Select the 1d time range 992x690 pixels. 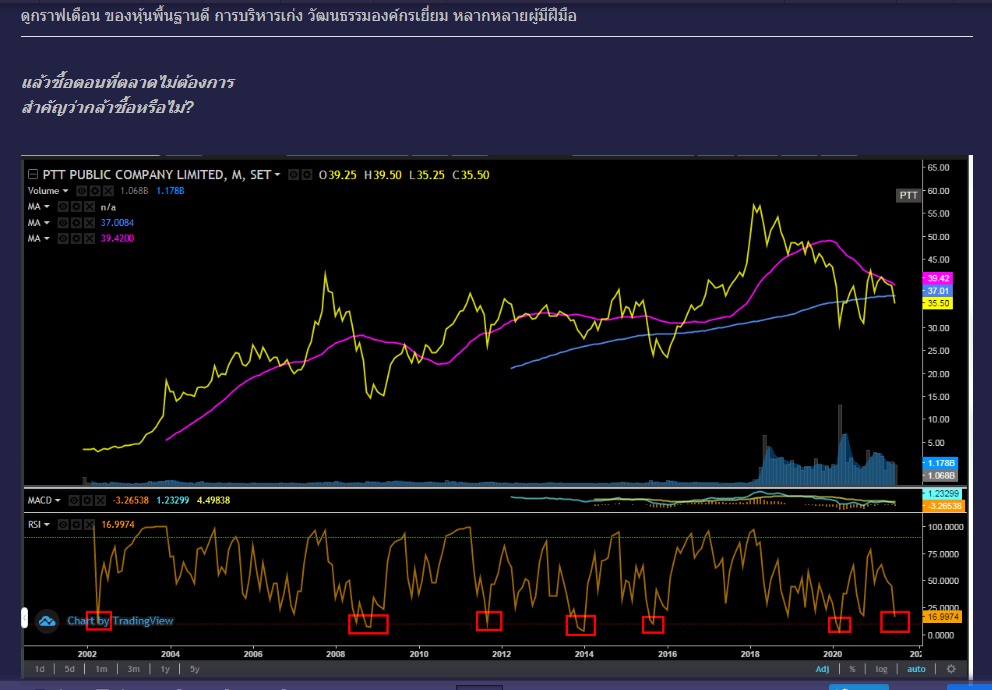[x=39, y=668]
